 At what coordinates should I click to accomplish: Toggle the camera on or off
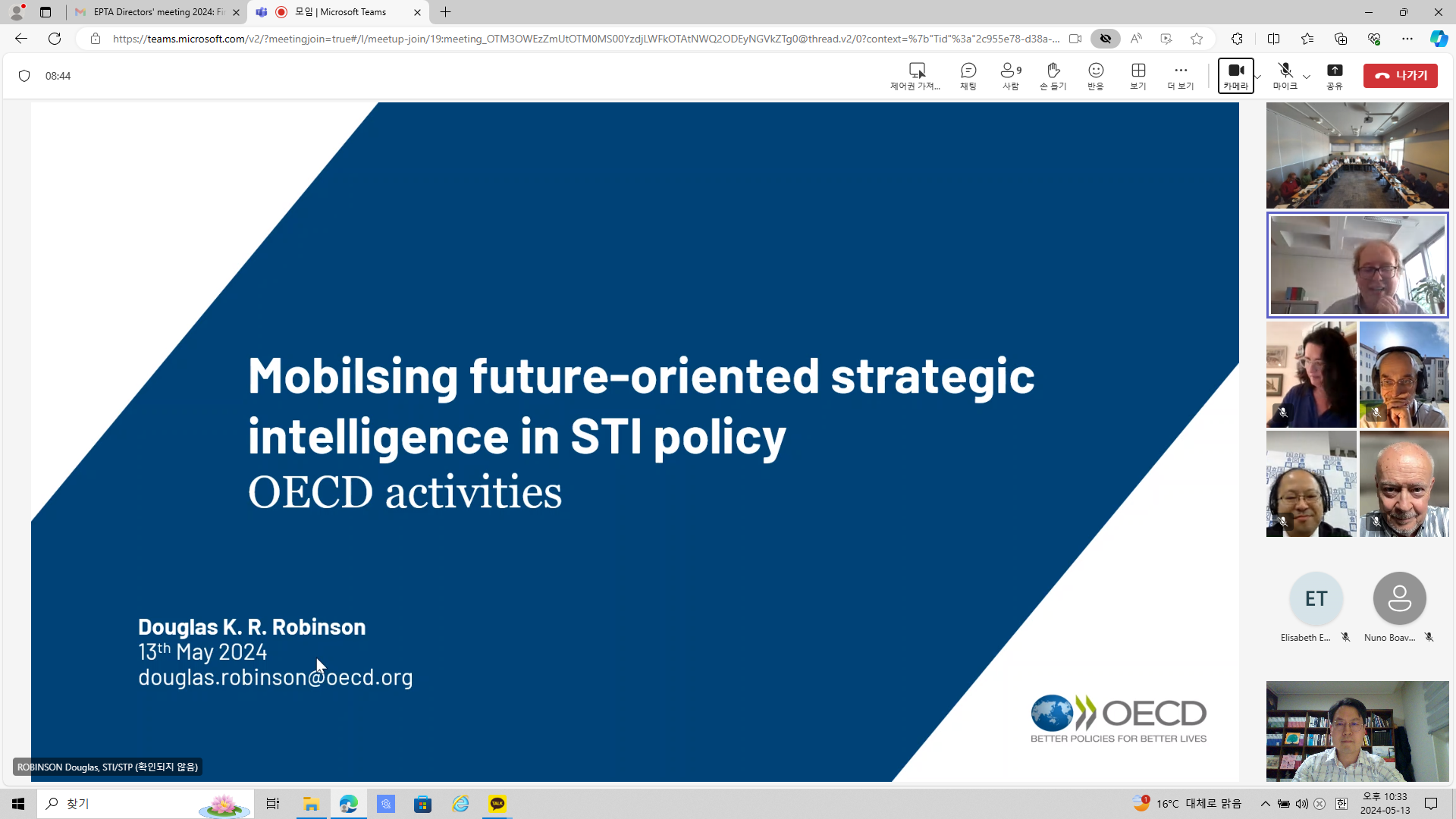(x=1236, y=76)
